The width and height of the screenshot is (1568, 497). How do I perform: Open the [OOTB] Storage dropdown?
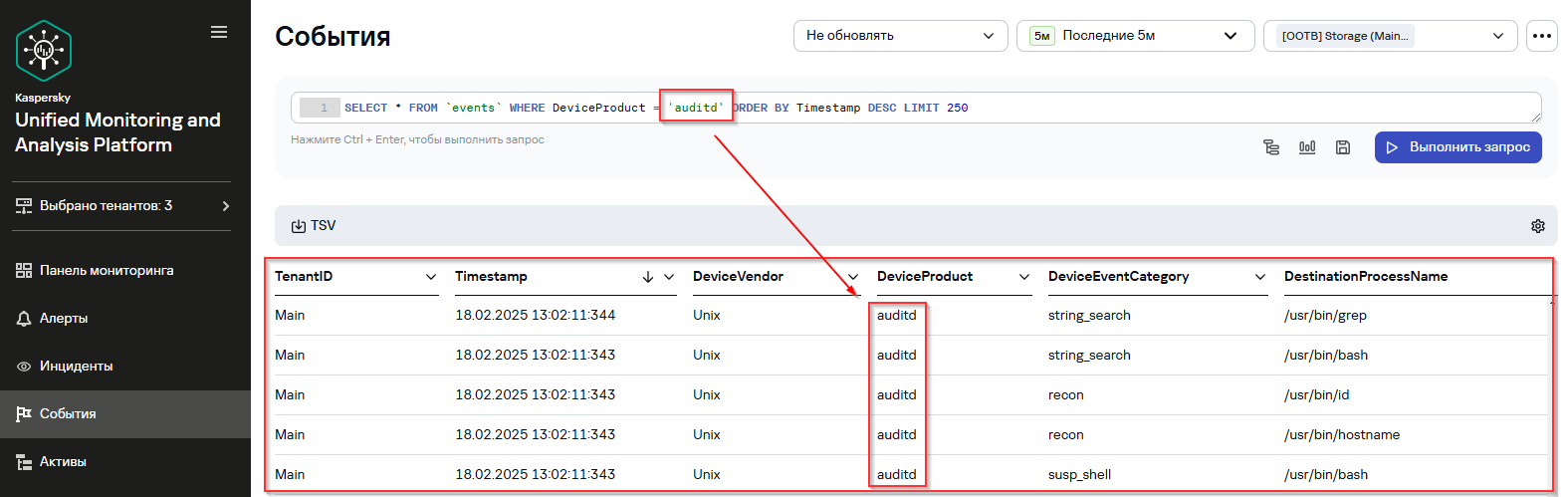(1390, 36)
